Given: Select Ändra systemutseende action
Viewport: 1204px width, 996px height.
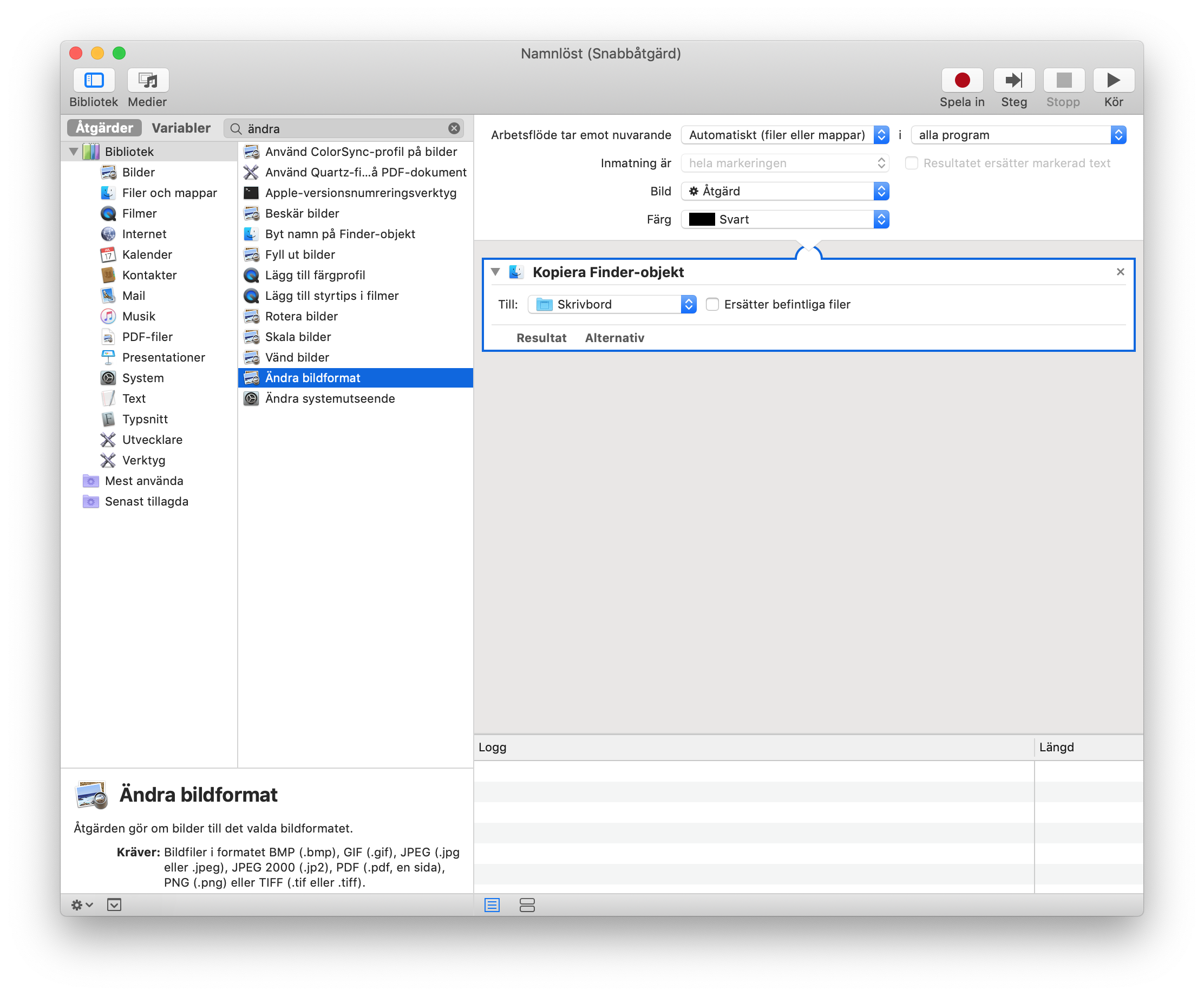Looking at the screenshot, I should click(x=330, y=398).
